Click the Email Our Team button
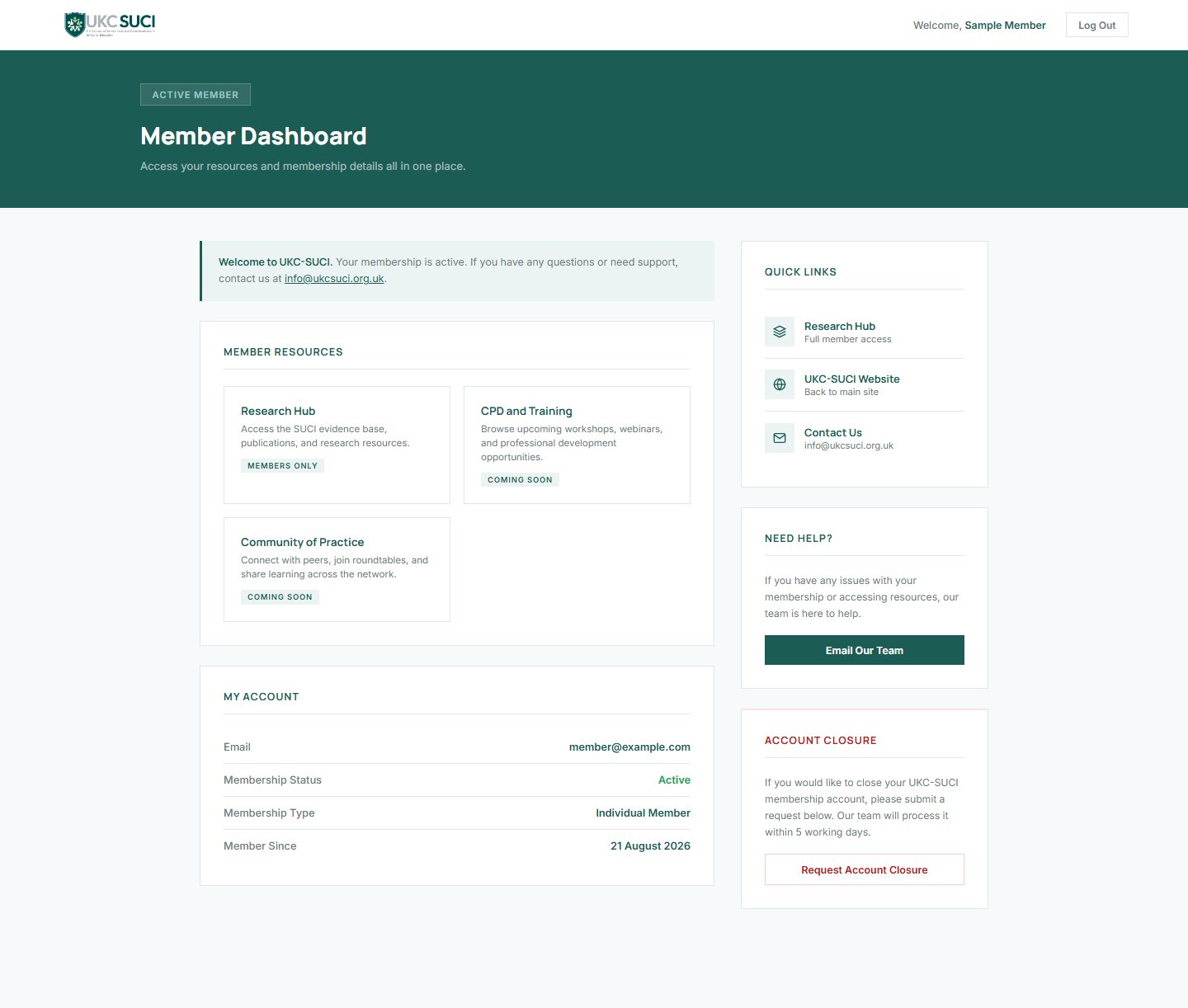 point(865,650)
